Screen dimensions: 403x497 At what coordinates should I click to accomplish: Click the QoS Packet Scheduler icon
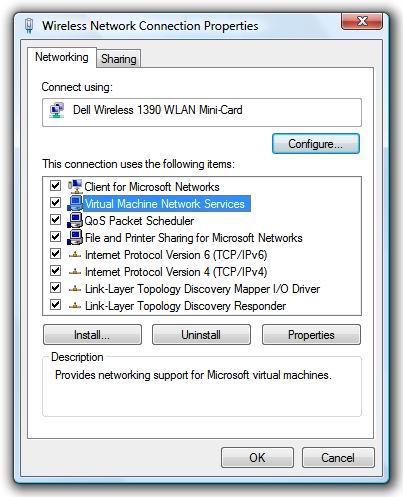tap(75, 220)
